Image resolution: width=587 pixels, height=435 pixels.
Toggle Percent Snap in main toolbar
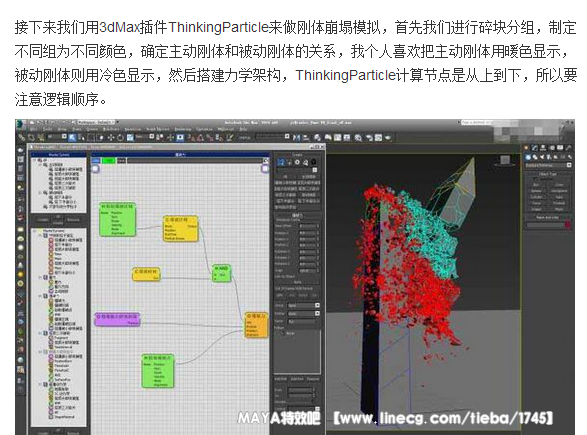tap(210, 137)
